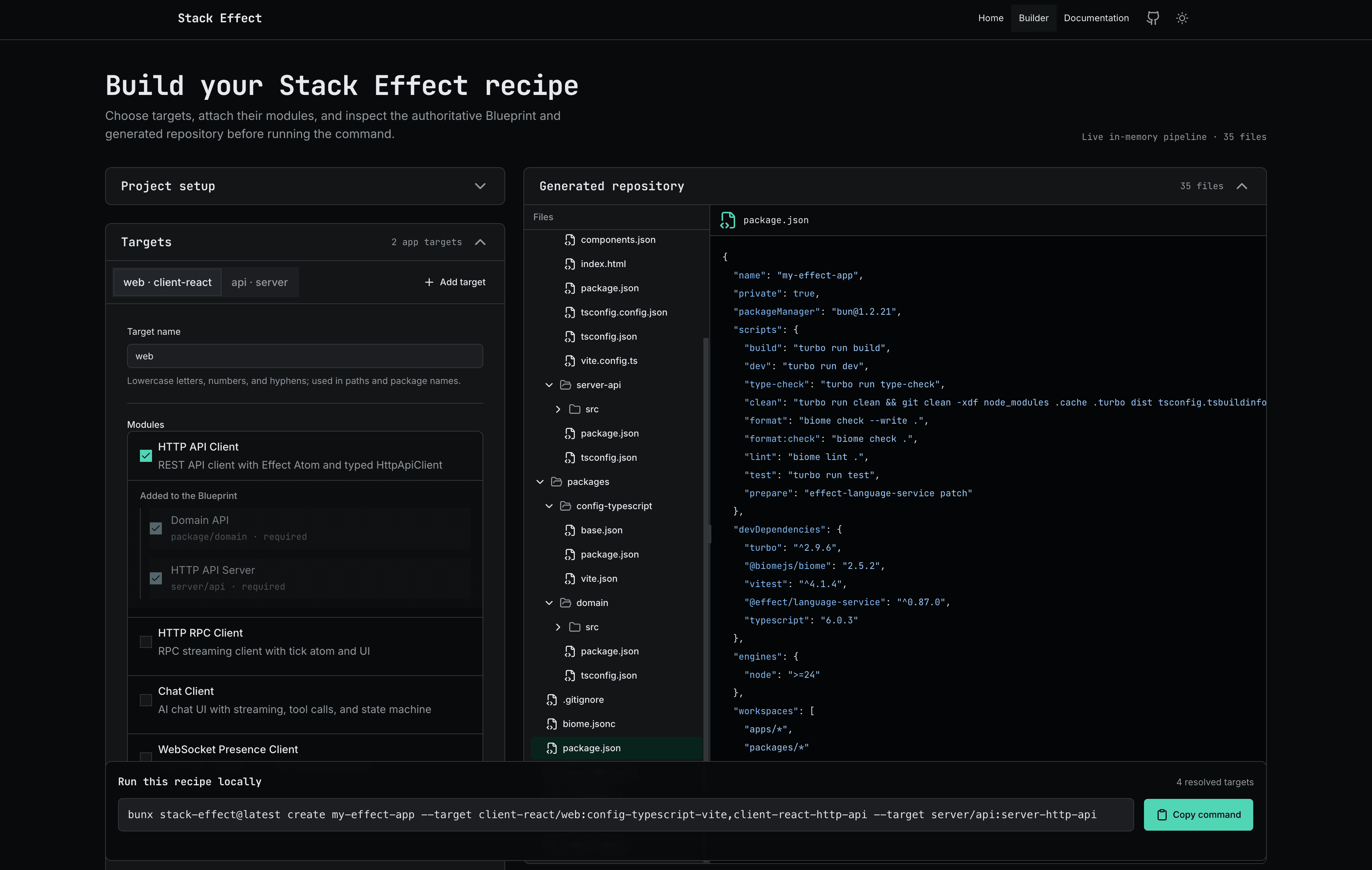Collapse the server-api folder chevron
This screenshot has width=1372, height=870.
point(549,385)
